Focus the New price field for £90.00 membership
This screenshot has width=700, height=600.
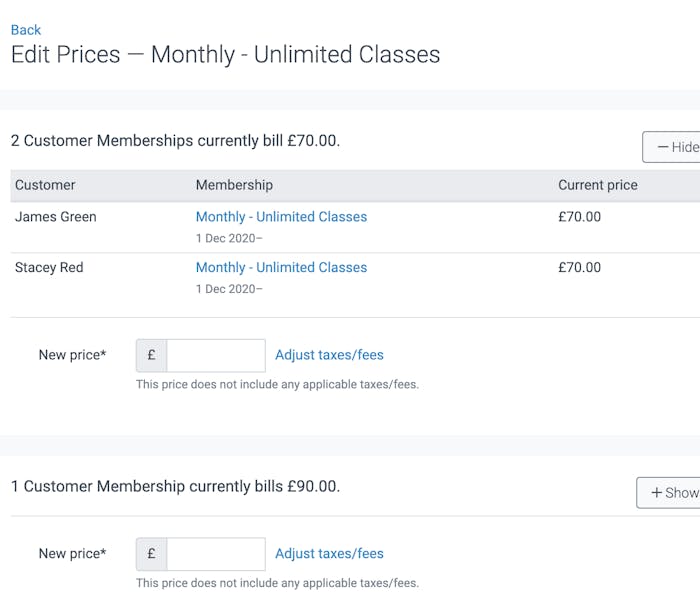pos(215,554)
